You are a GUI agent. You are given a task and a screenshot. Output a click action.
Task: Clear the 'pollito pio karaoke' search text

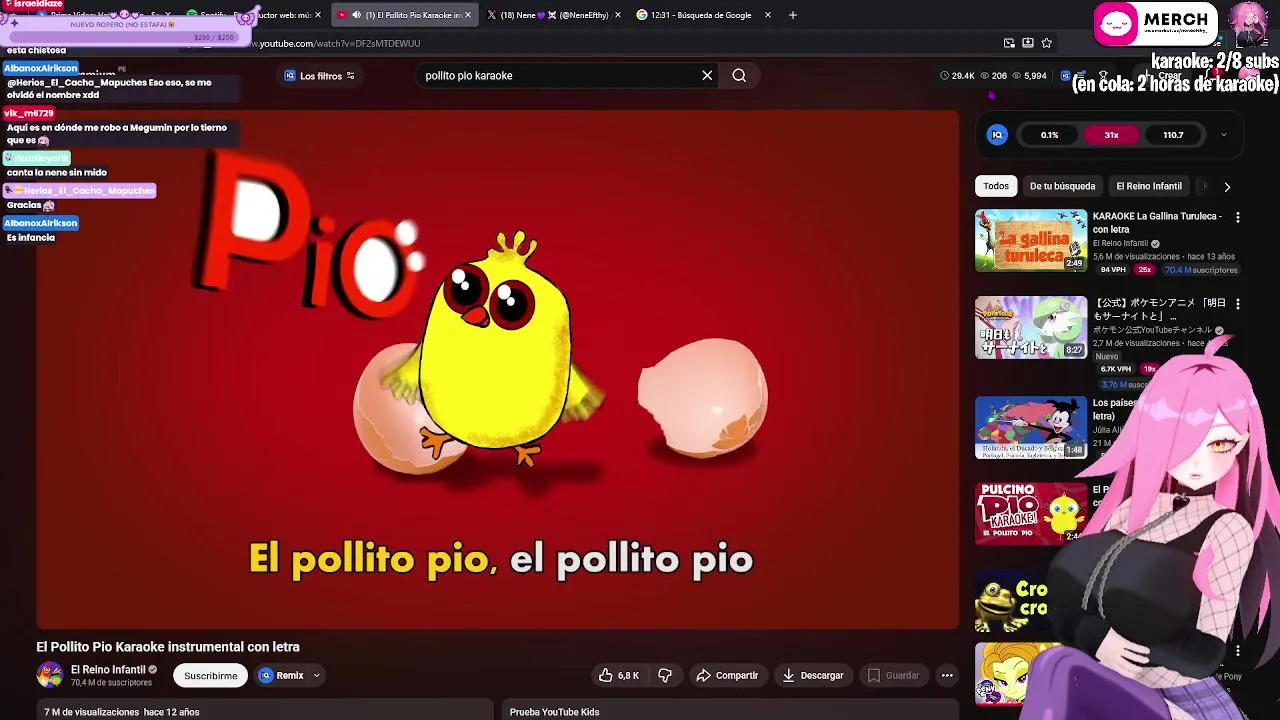[707, 75]
